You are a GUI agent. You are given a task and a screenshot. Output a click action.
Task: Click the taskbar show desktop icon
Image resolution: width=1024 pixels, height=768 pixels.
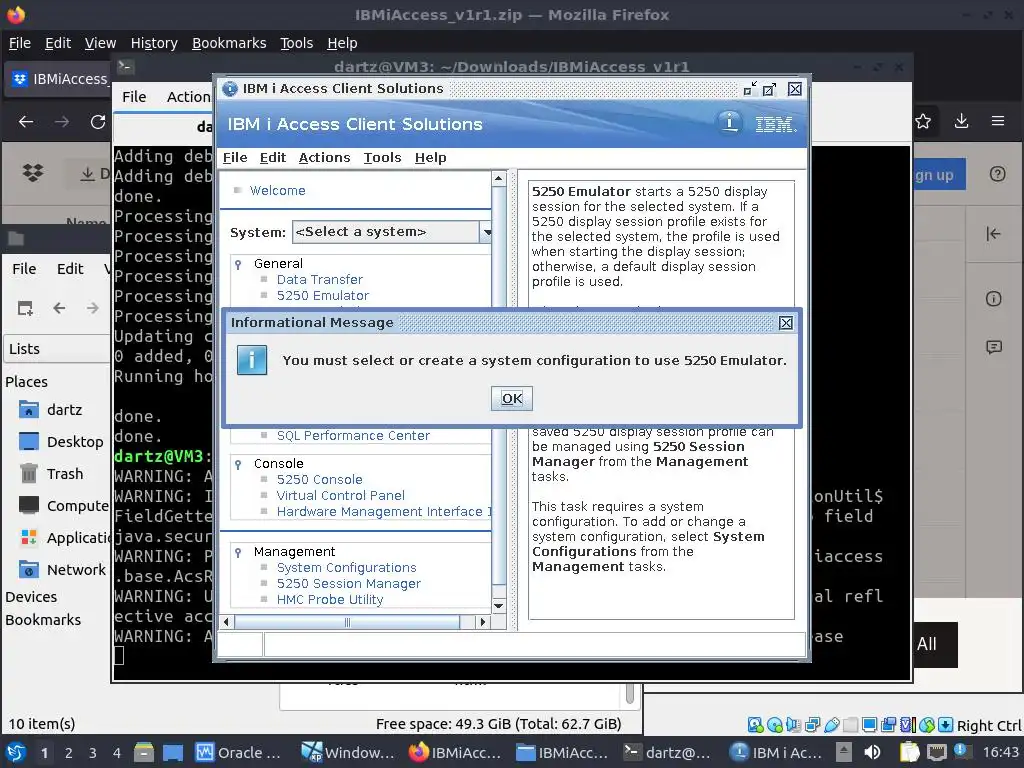[x=172, y=753]
